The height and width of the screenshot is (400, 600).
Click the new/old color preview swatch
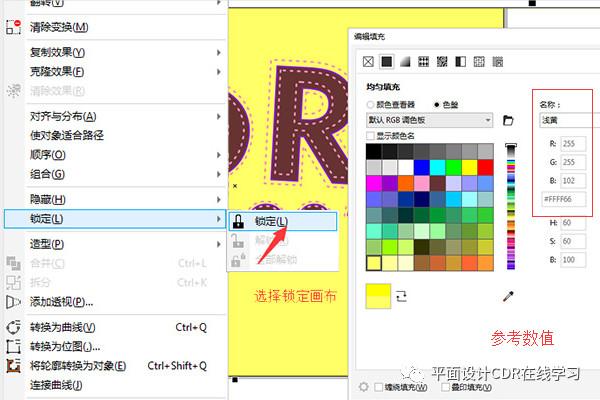tap(378, 296)
